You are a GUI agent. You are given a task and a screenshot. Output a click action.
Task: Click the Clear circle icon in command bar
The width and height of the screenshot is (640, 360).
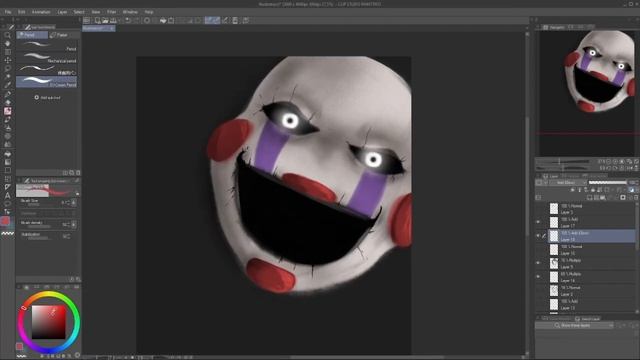(x=147, y=20)
